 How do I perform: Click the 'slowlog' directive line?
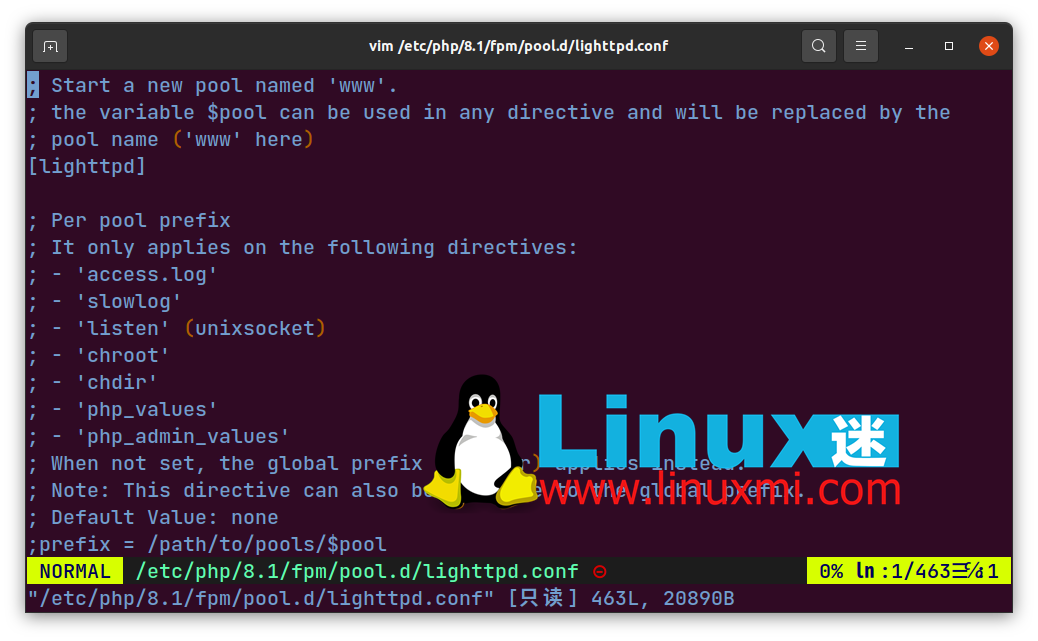coord(105,302)
